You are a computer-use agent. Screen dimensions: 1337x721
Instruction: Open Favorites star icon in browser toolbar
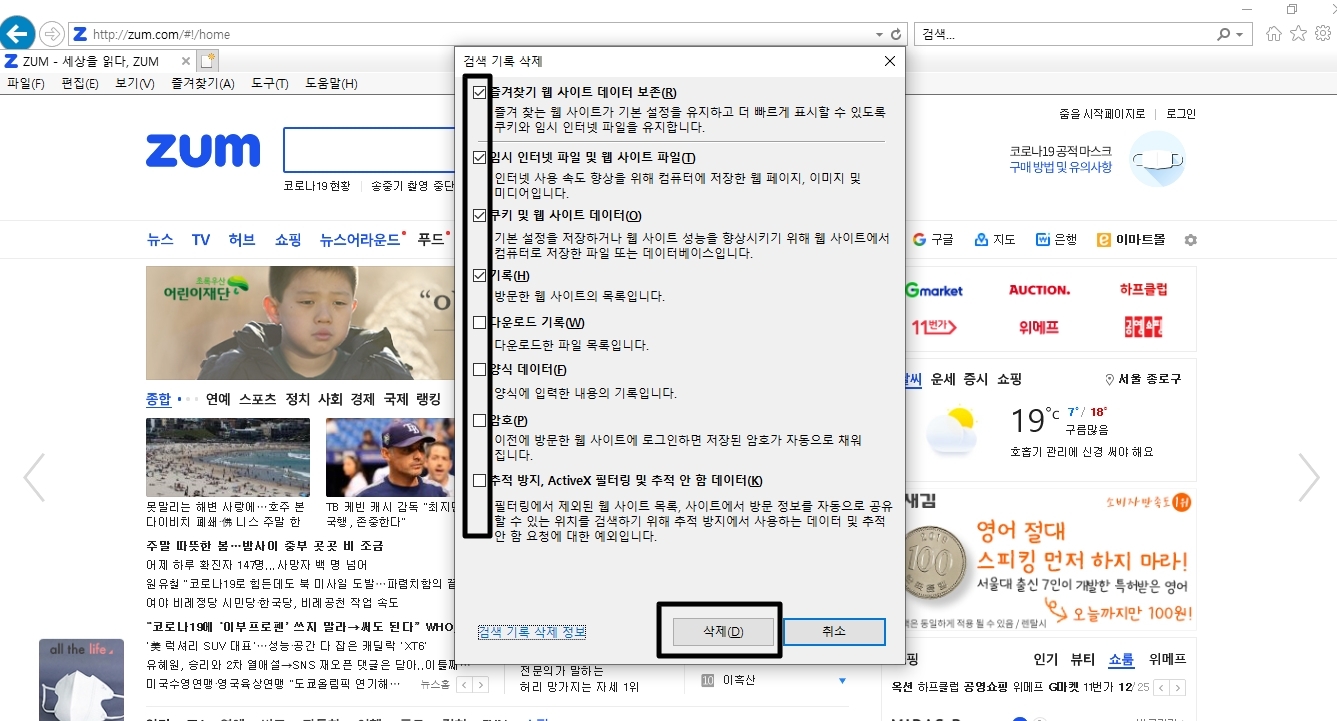(x=1298, y=34)
